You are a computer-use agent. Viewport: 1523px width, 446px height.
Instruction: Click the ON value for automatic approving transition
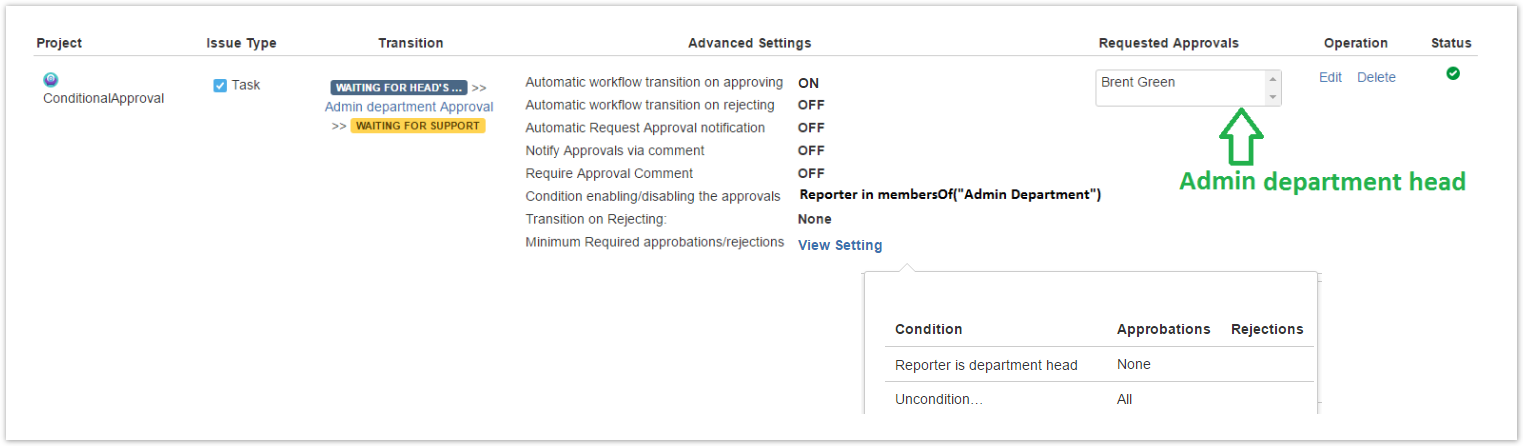click(808, 83)
